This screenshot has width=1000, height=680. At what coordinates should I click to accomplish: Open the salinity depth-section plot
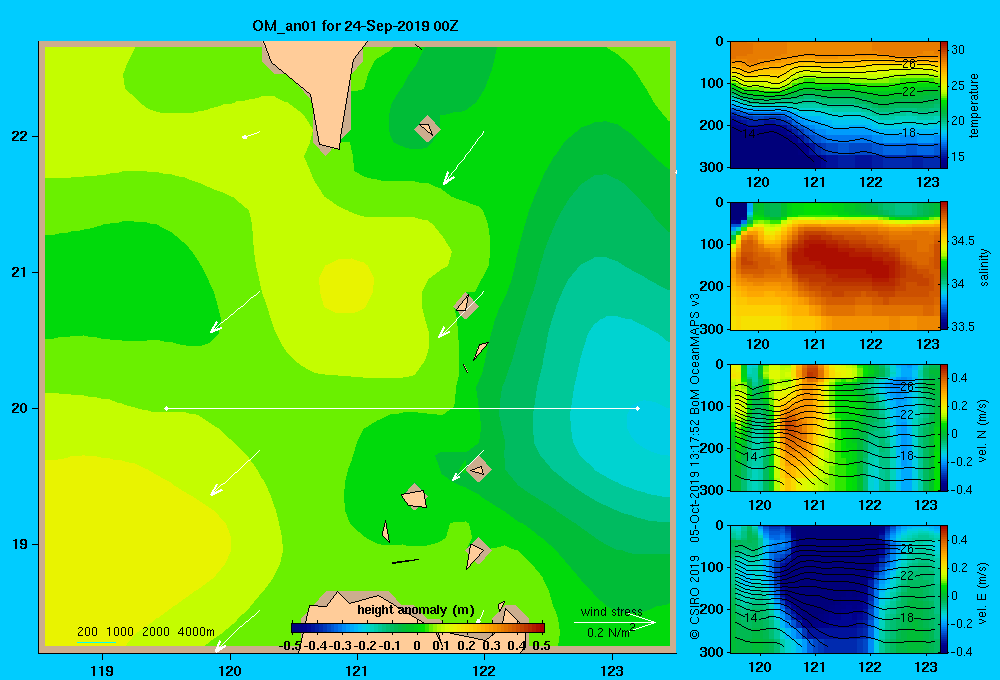click(834, 265)
